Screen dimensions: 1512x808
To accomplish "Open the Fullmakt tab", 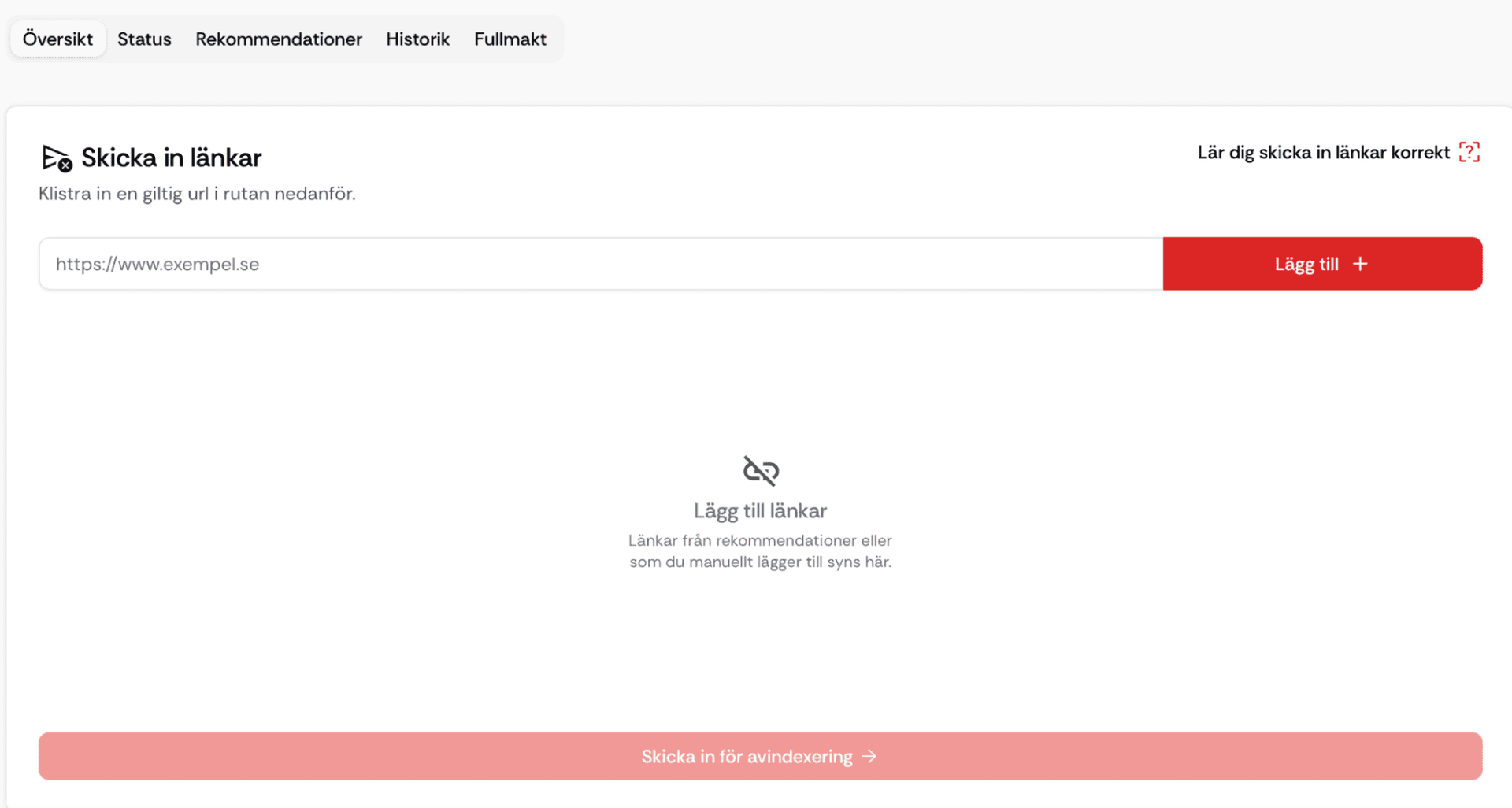I will 510,39.
